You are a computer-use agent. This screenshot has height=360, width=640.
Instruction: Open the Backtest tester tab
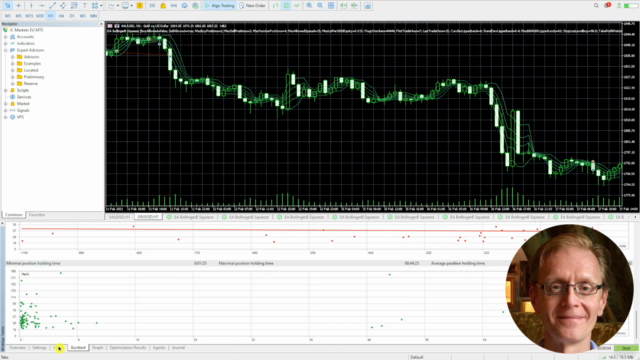(x=78, y=348)
